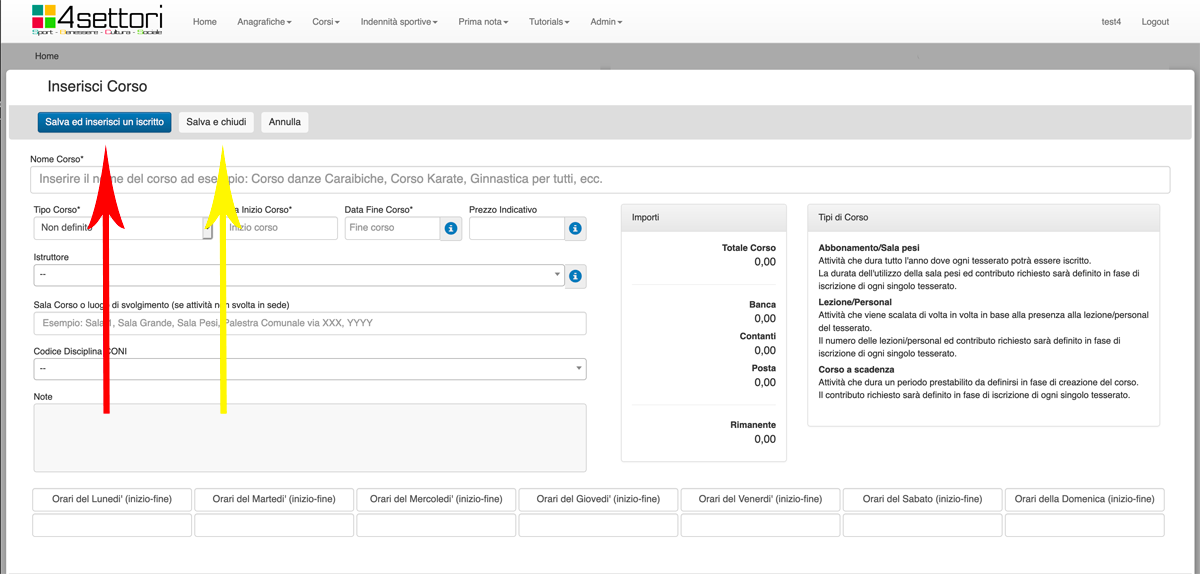Open the Admin menu
The image size is (1200, 574).
click(x=606, y=22)
